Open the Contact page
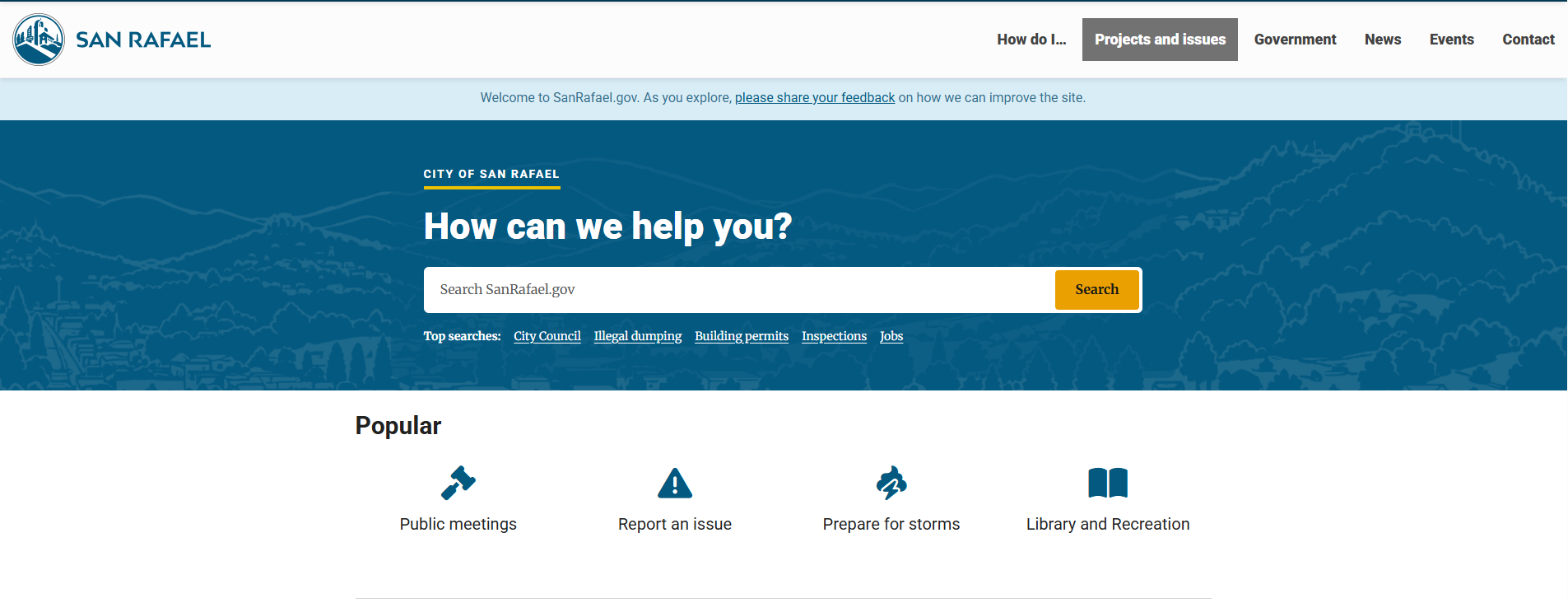 pyautogui.click(x=1528, y=40)
